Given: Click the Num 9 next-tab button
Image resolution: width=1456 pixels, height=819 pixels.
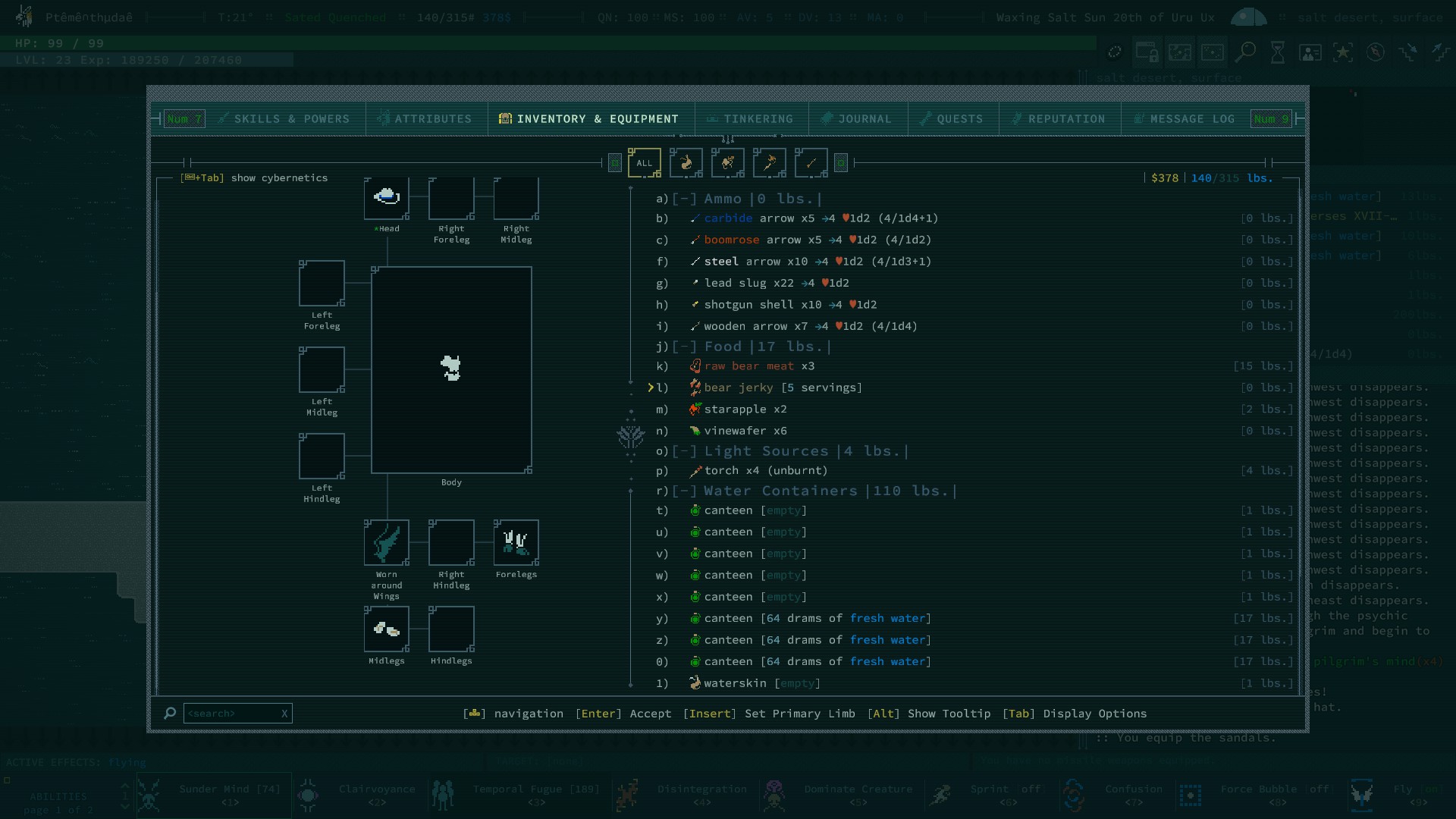Looking at the screenshot, I should point(1270,119).
